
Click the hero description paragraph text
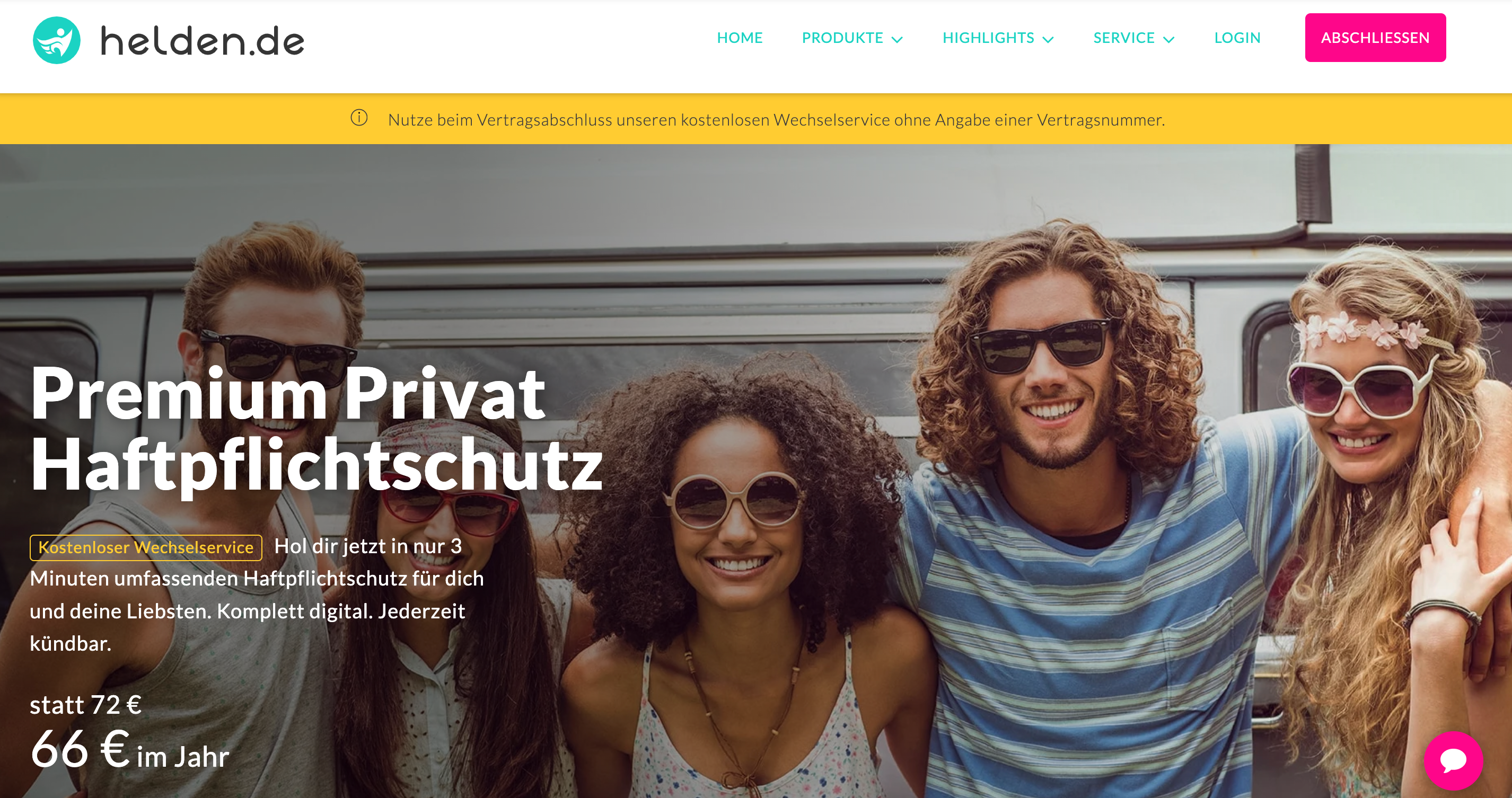tap(257, 595)
